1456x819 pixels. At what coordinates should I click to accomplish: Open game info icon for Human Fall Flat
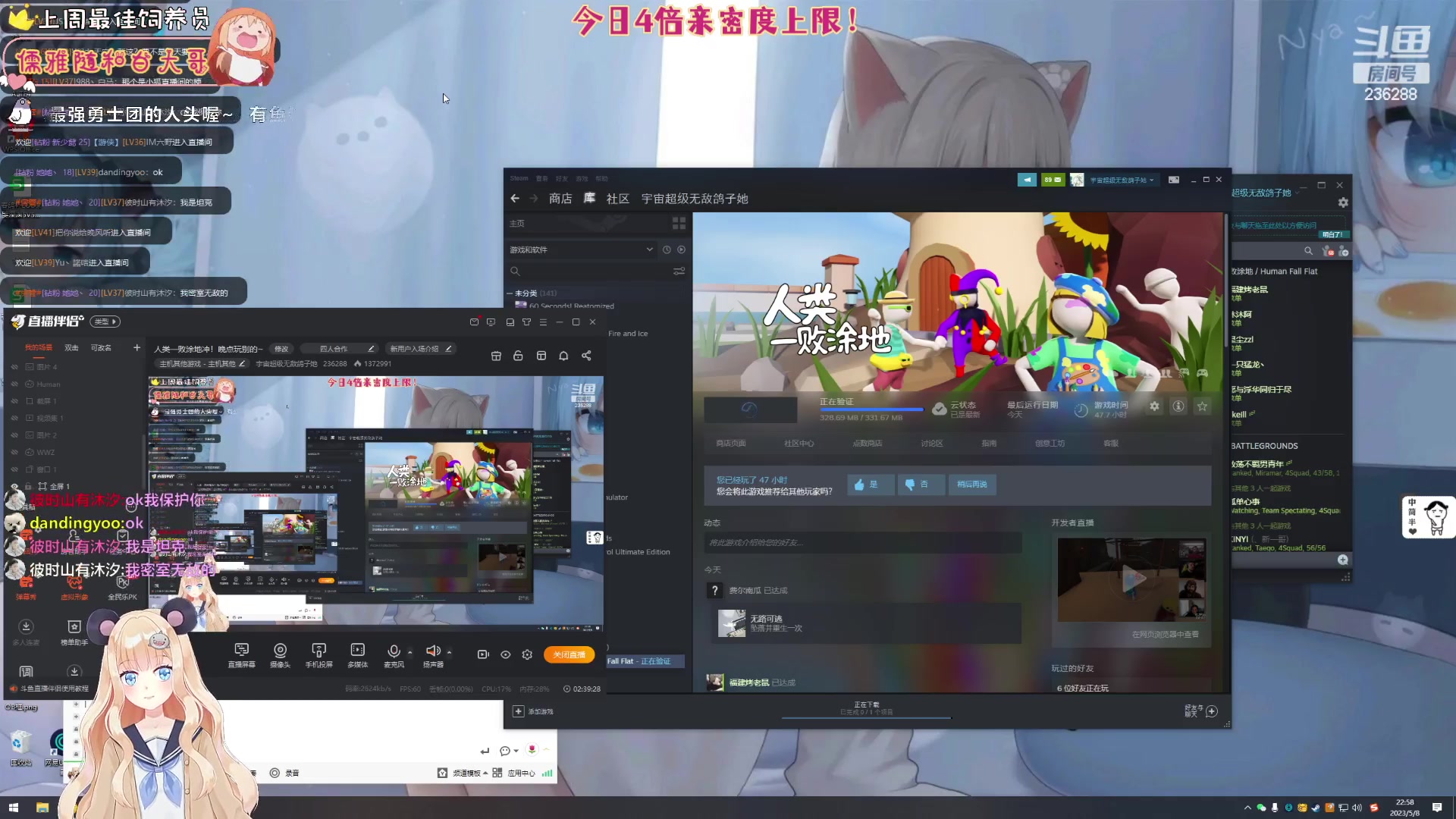pyautogui.click(x=1178, y=406)
